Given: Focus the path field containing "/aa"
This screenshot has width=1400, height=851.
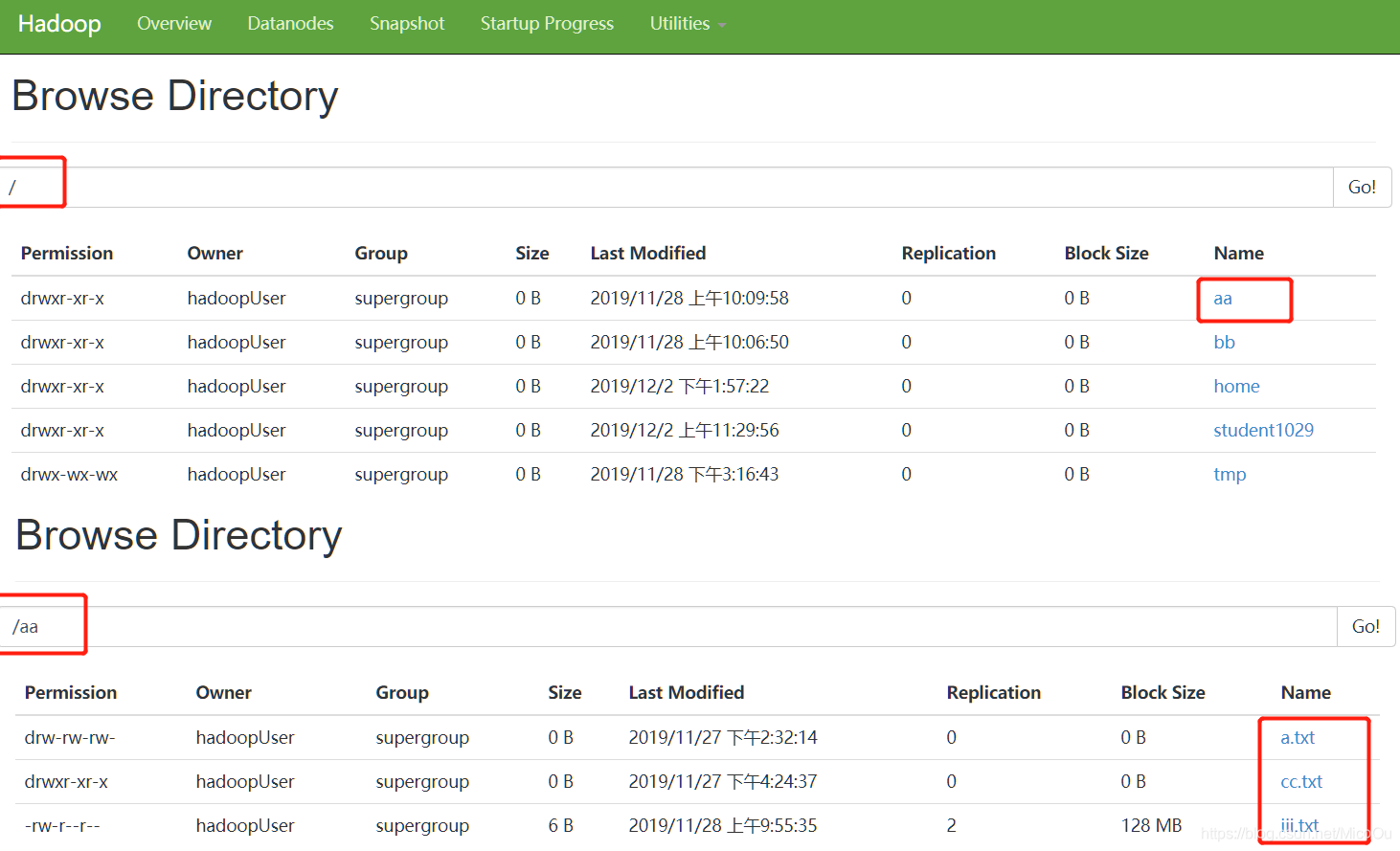Looking at the screenshot, I should tap(669, 626).
